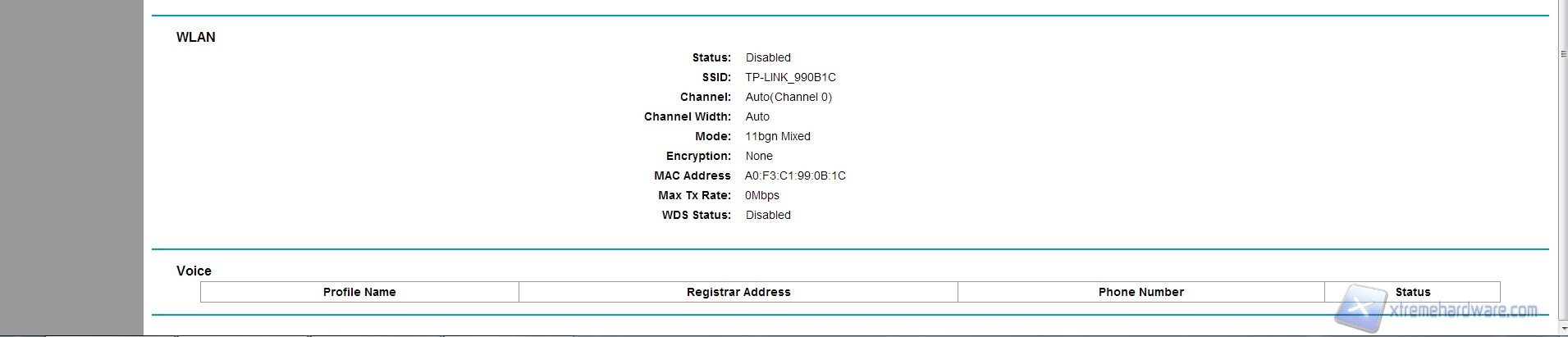The height and width of the screenshot is (337, 1568).
Task: Click the Auto(Channel 0) channel value
Action: (789, 98)
